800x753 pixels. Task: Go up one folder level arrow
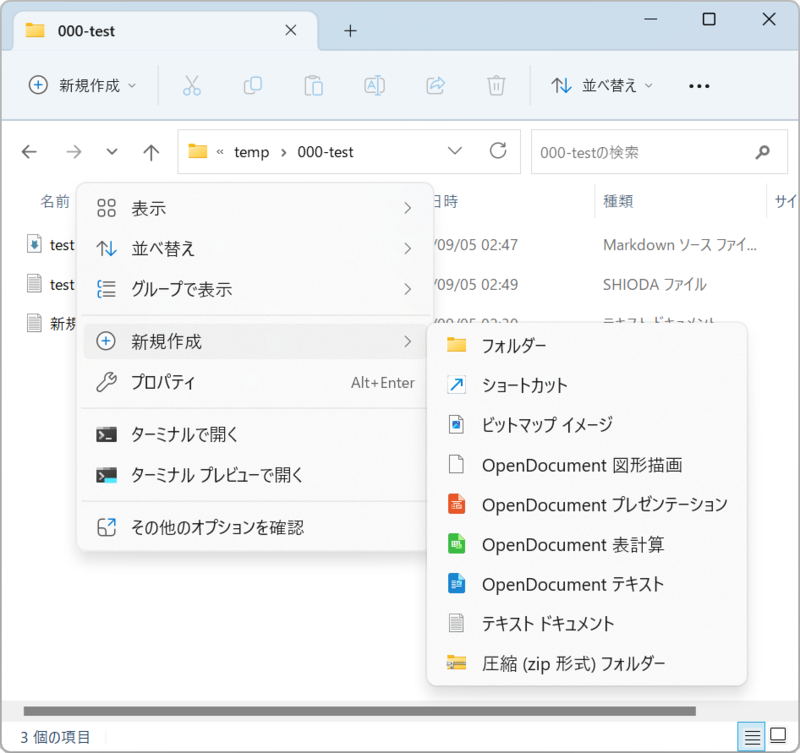tap(151, 152)
